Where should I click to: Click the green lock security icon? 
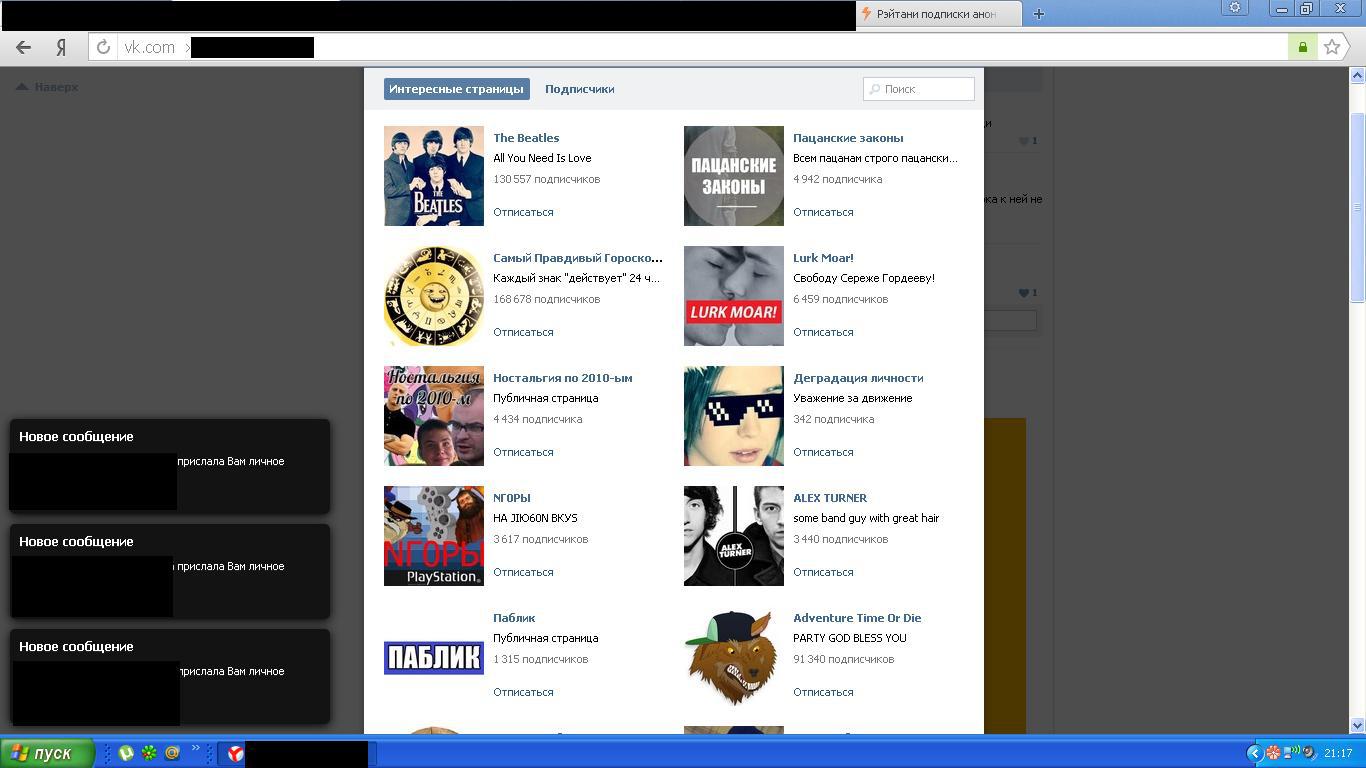[1302, 47]
